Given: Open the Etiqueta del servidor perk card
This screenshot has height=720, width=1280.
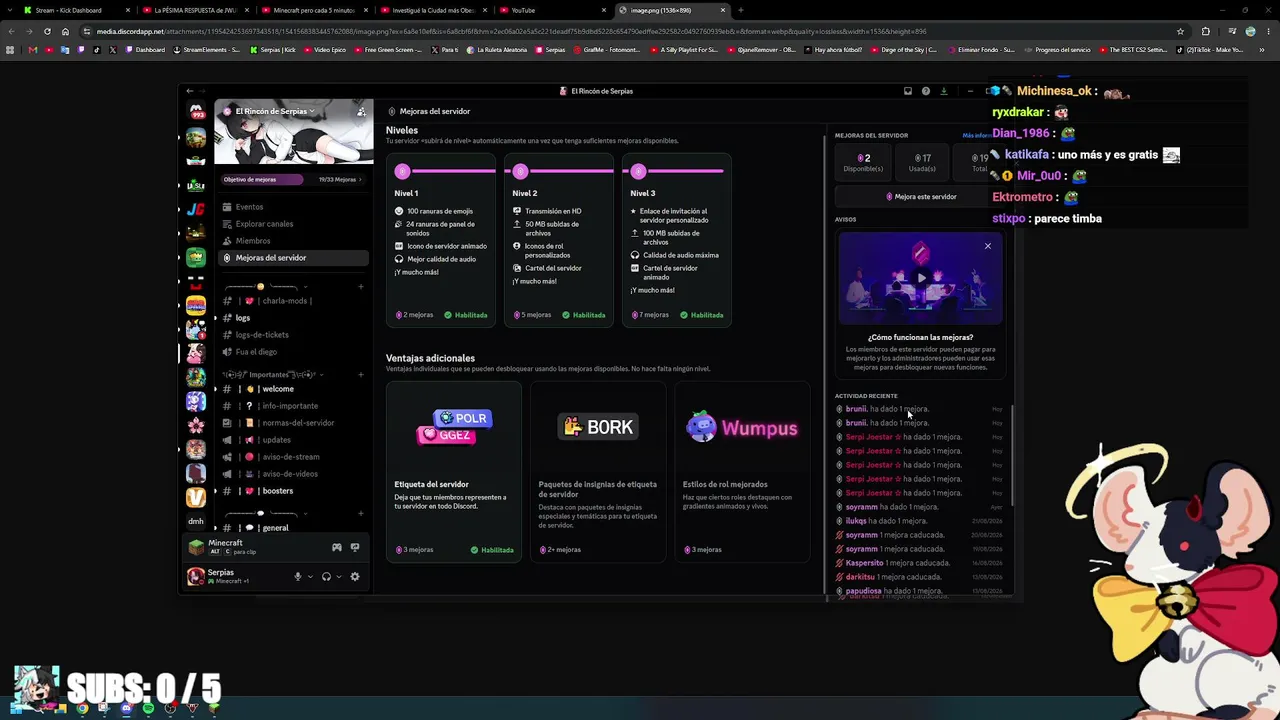Looking at the screenshot, I should [x=454, y=472].
